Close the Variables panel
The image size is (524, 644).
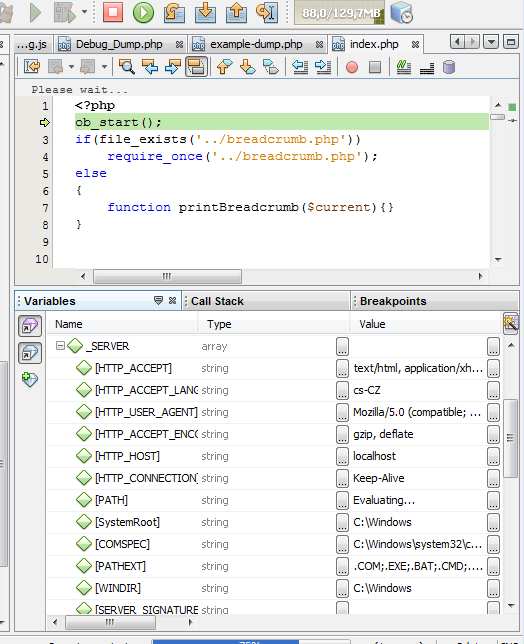click(x=172, y=301)
